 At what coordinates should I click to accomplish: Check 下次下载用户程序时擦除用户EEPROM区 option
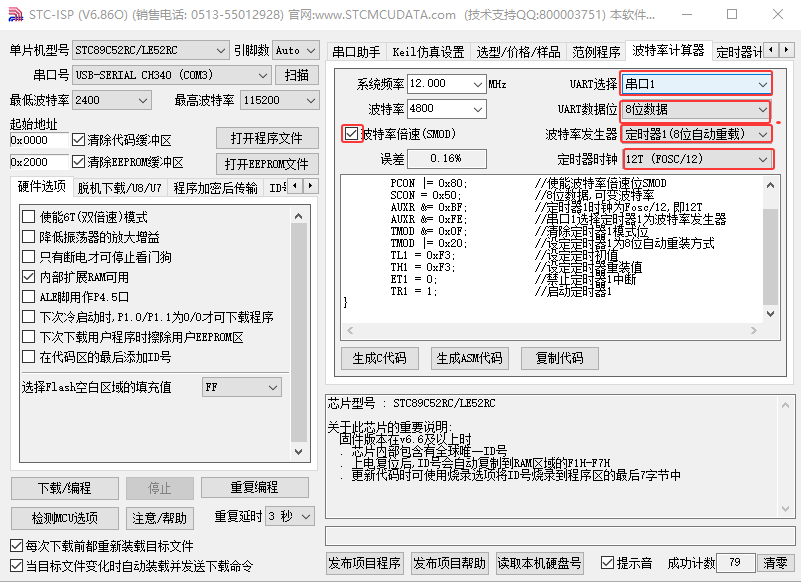29,337
